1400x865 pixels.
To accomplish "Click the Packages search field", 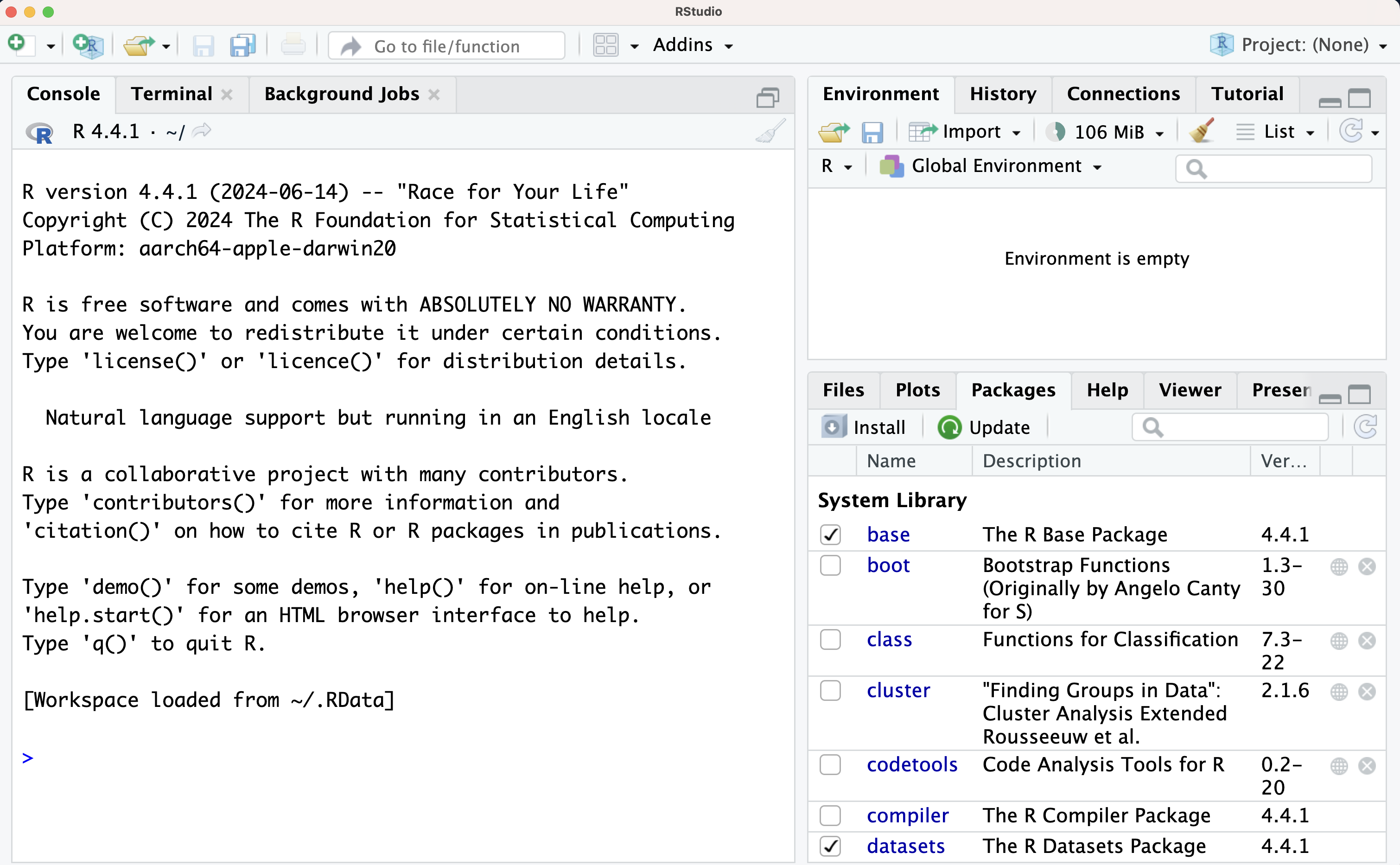I will click(x=1230, y=427).
